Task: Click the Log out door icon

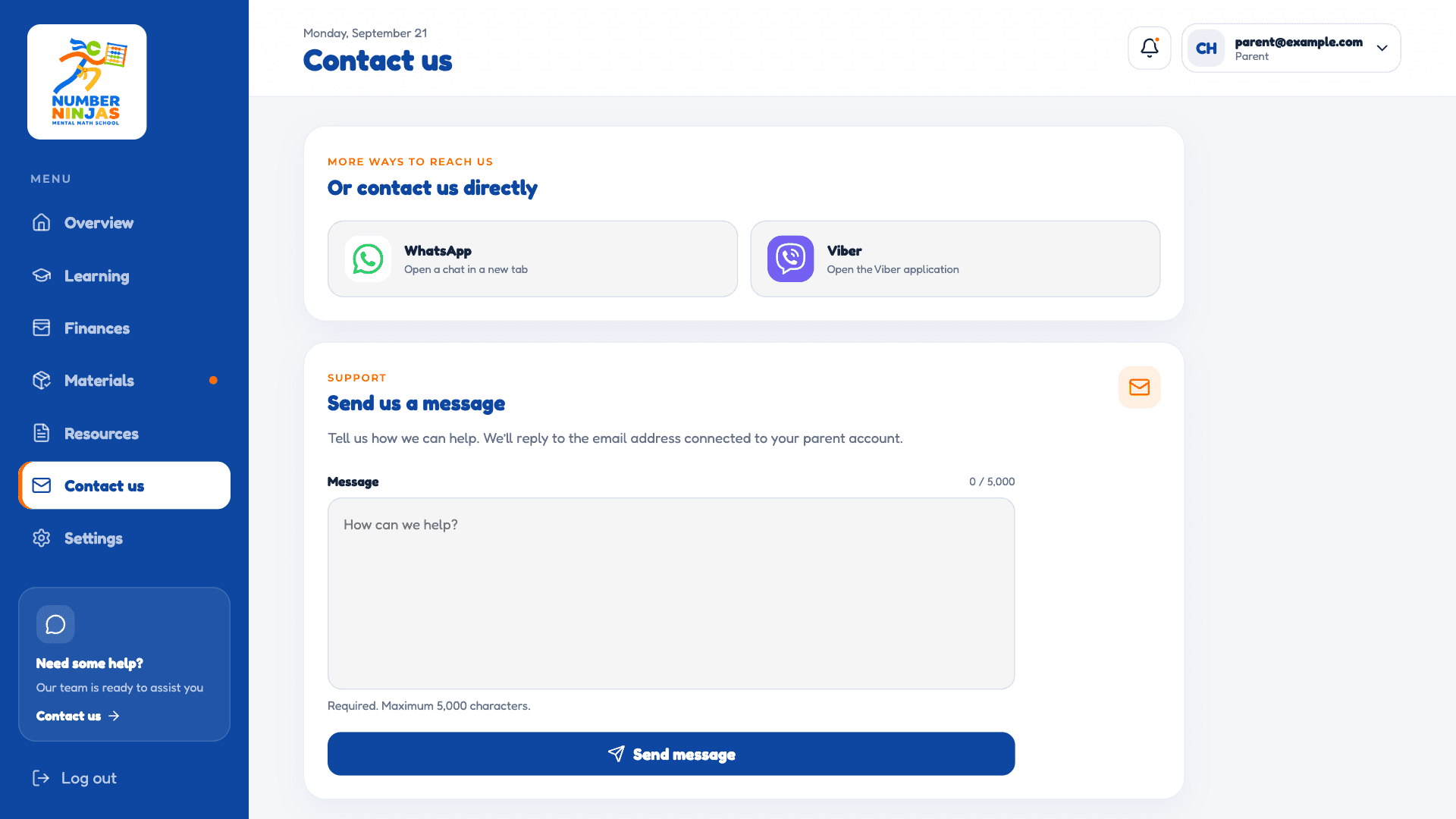Action: pos(41,778)
